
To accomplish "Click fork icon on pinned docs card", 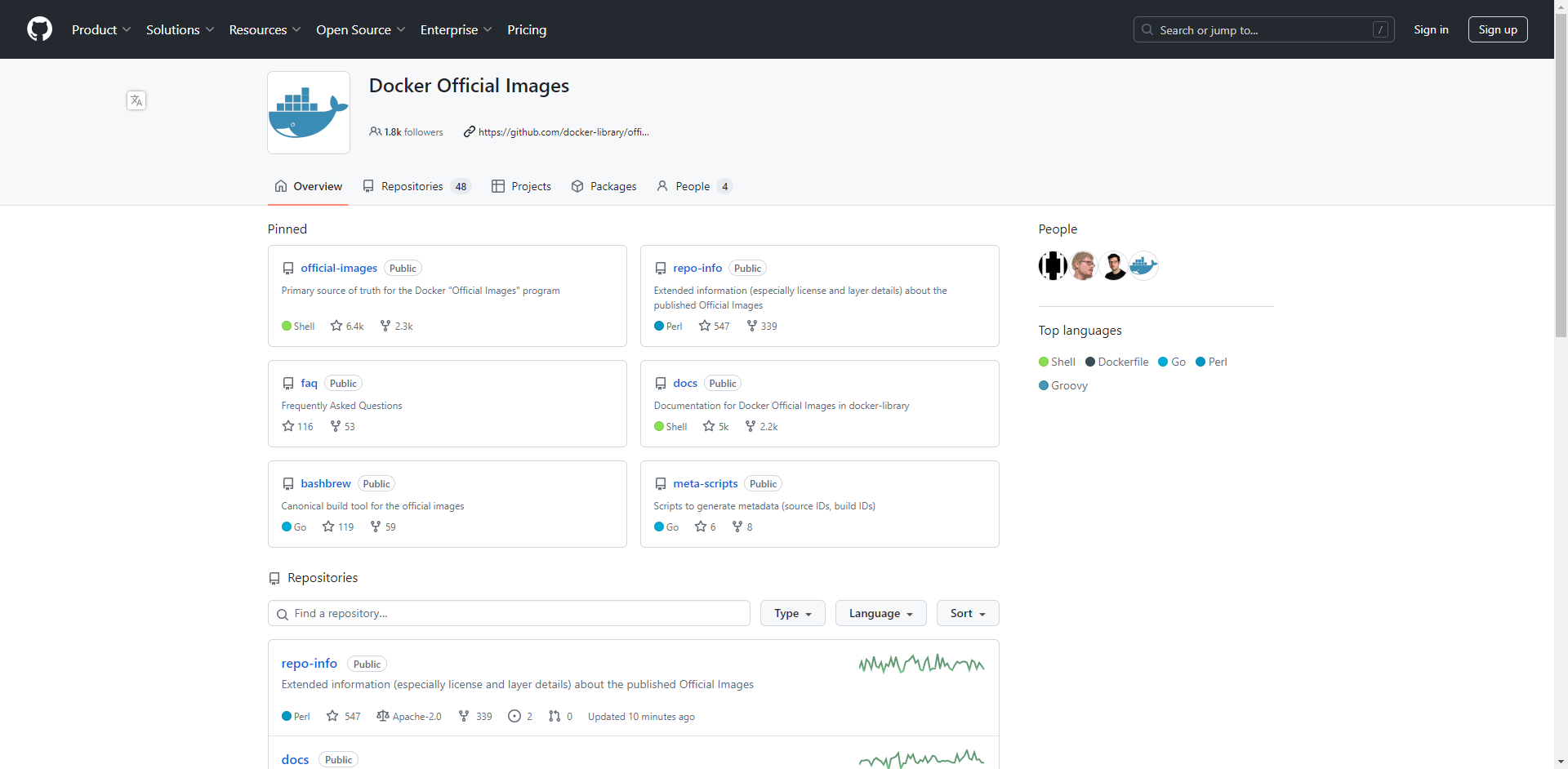I will coord(751,426).
